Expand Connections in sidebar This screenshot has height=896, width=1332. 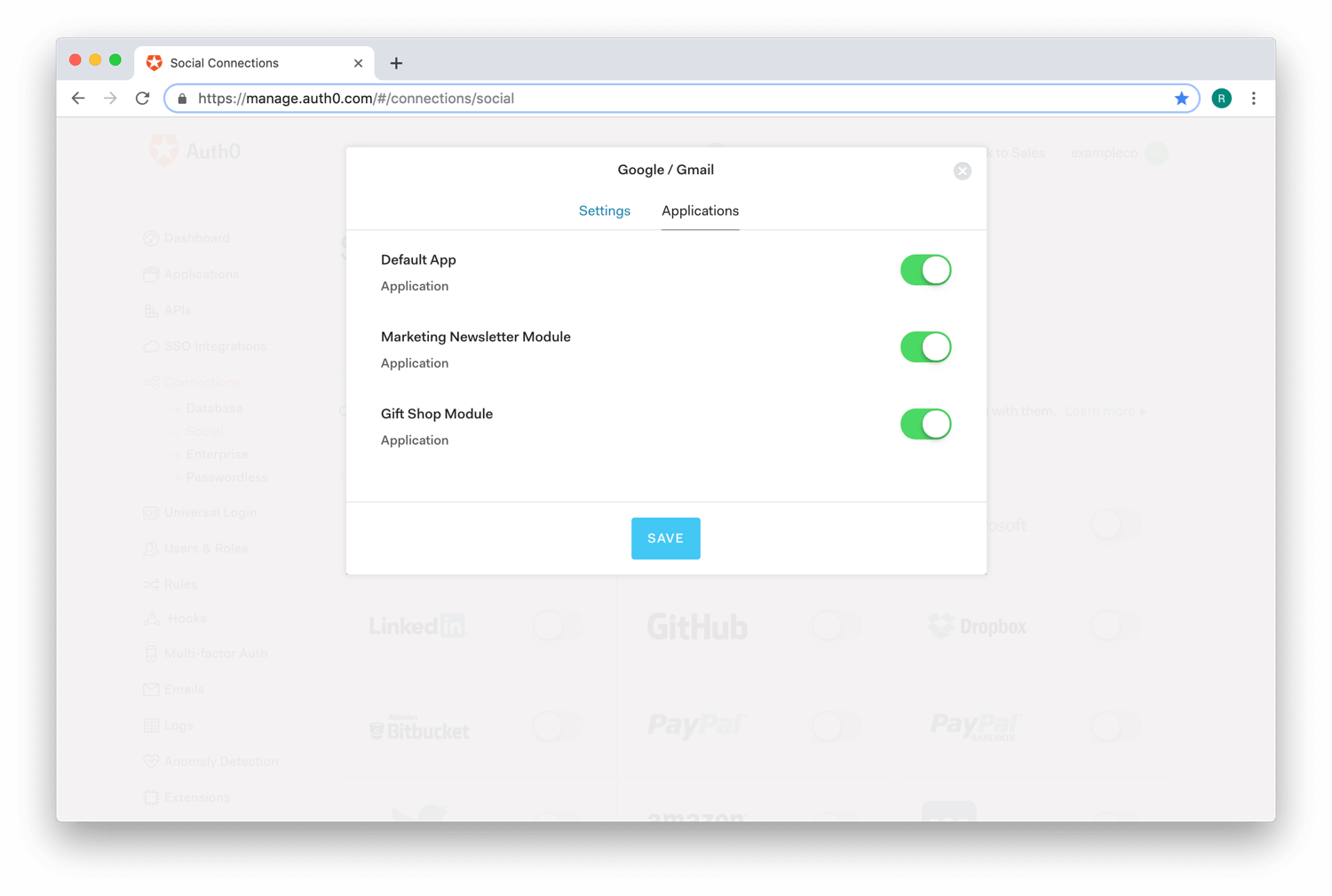point(192,383)
